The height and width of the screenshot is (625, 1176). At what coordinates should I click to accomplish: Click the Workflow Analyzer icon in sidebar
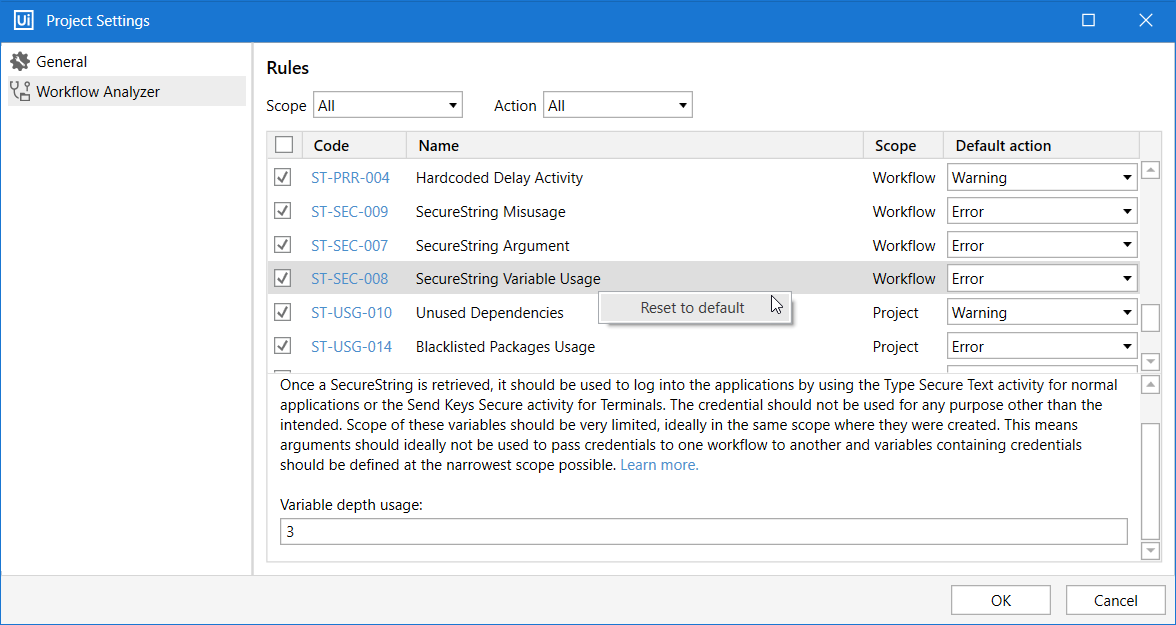coord(20,92)
